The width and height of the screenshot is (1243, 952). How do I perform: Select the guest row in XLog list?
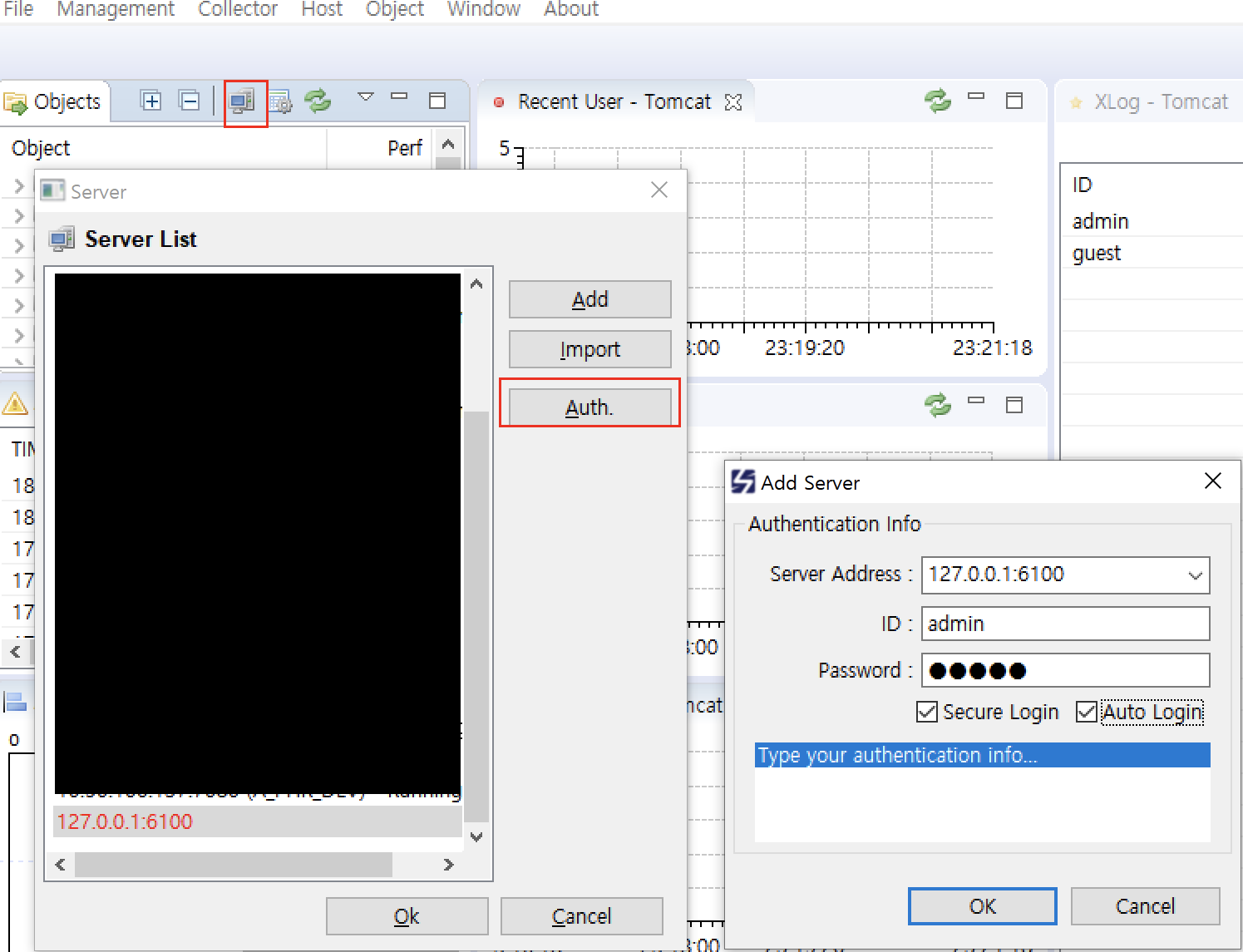pyautogui.click(x=1152, y=253)
